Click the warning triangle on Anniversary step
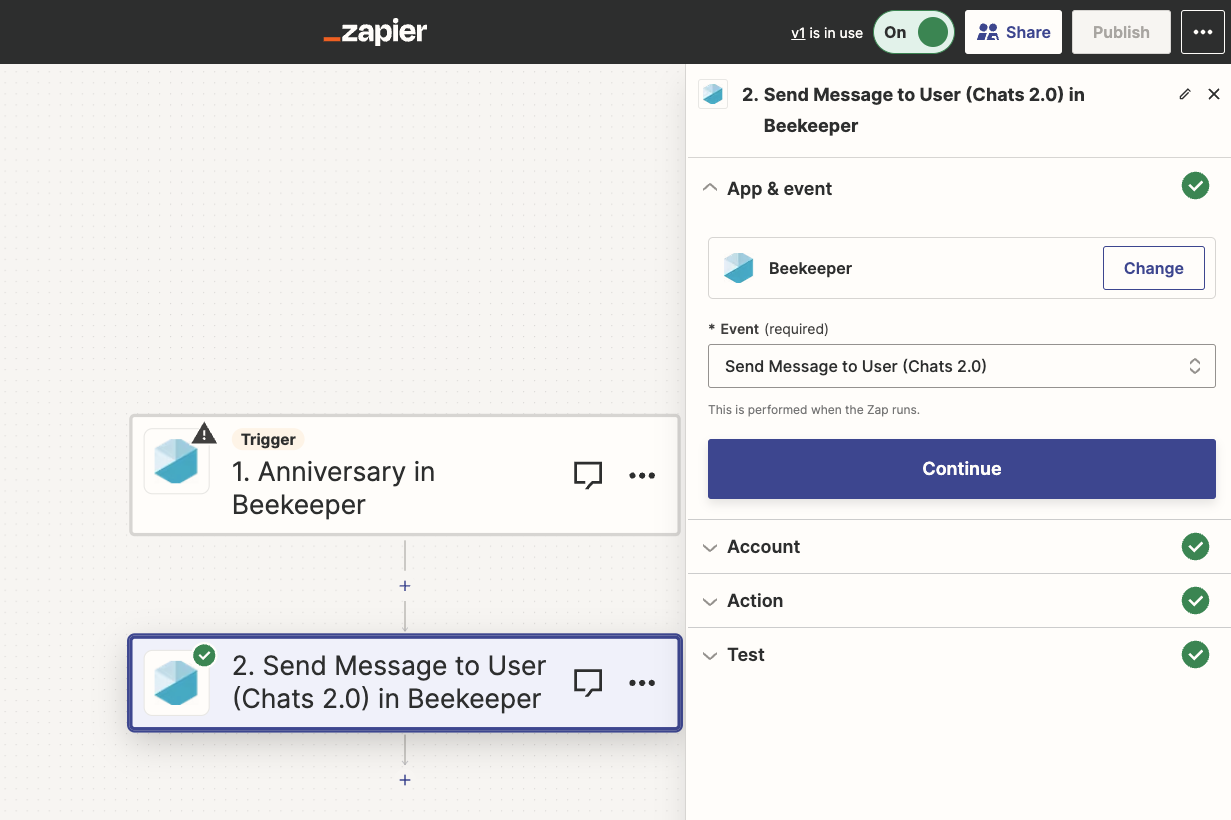Viewport: 1231px width, 820px height. click(204, 433)
